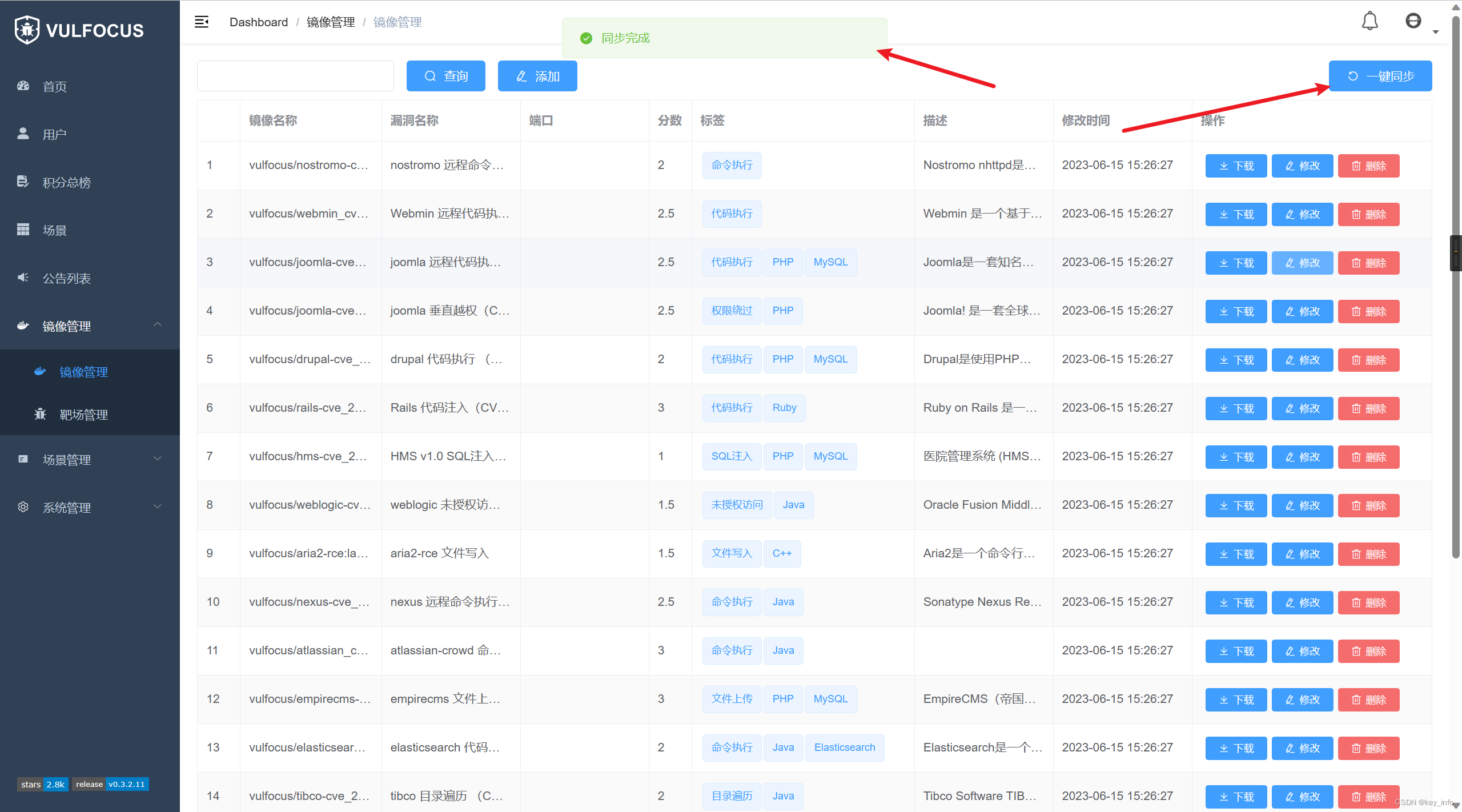Click 查询 search button

pyautogui.click(x=445, y=76)
